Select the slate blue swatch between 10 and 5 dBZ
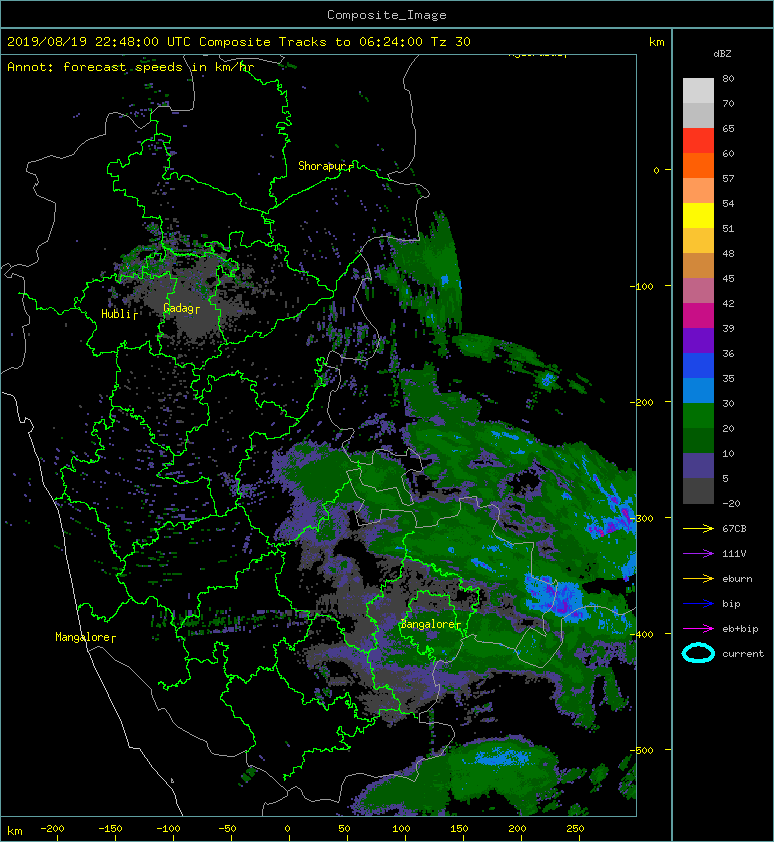The image size is (774, 842). click(x=698, y=466)
